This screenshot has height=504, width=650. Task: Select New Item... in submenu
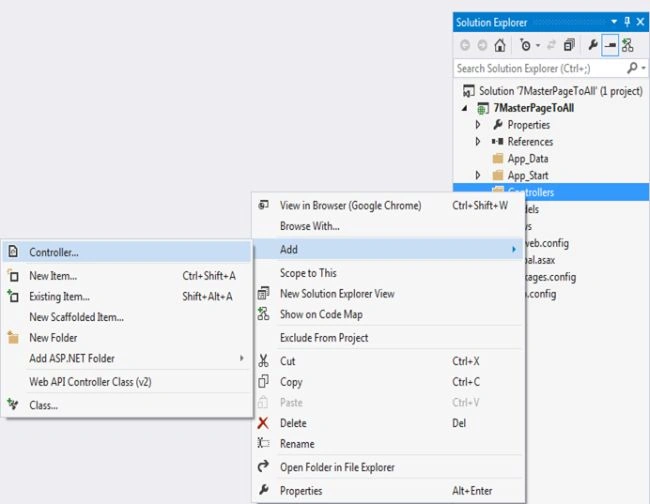127,276
